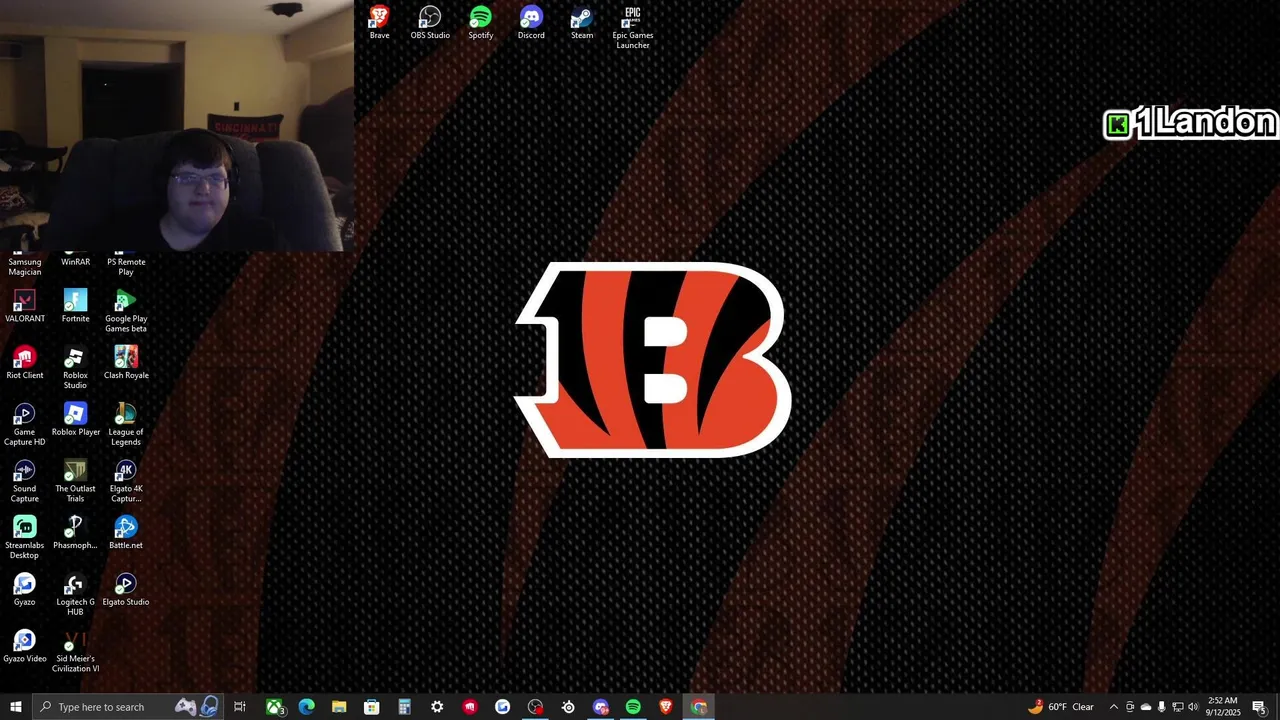The height and width of the screenshot is (720, 1280).
Task: Select Google Play Games beta icon
Action: pos(126,311)
